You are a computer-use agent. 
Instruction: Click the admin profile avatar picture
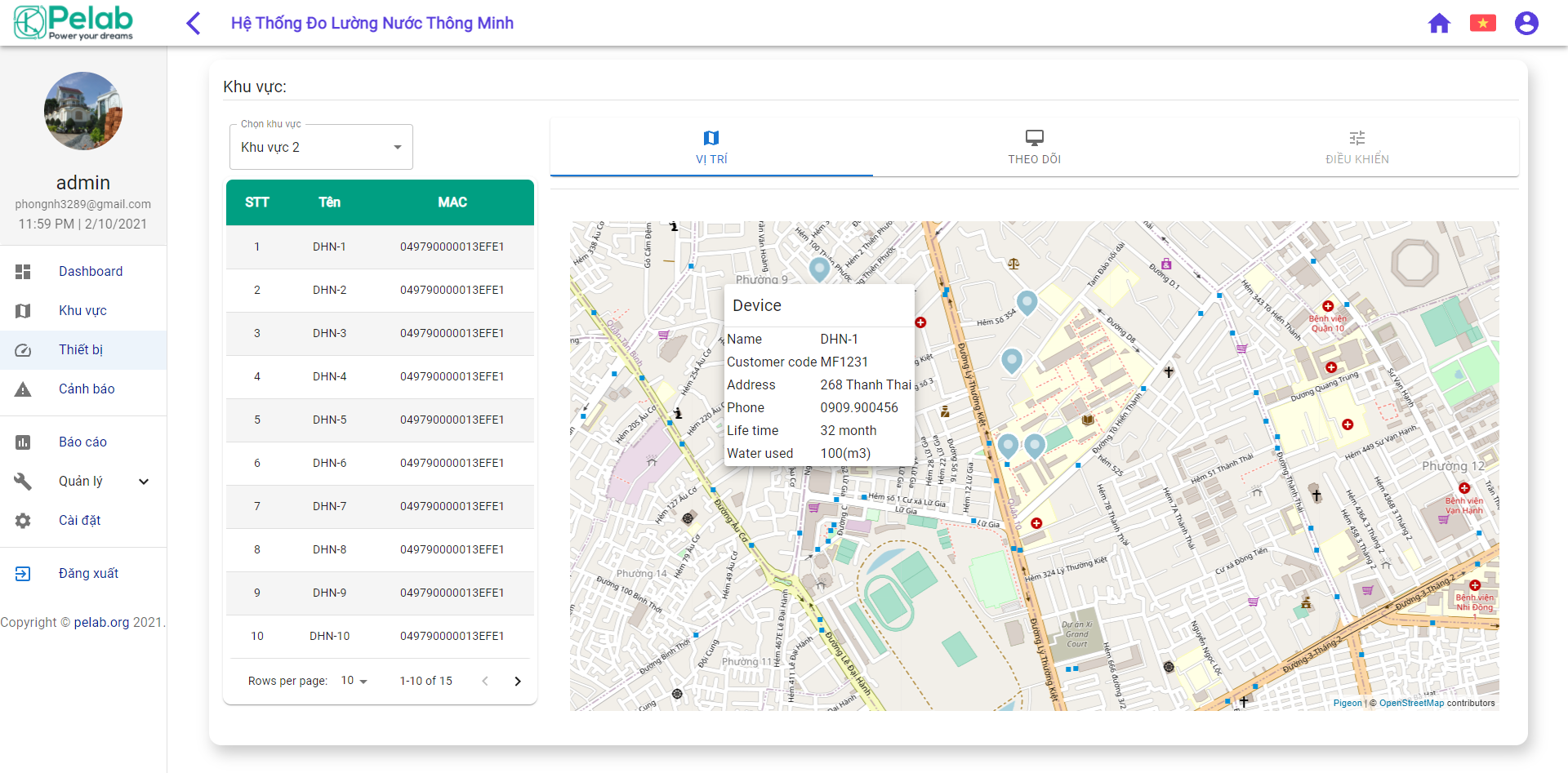pyautogui.click(x=83, y=111)
